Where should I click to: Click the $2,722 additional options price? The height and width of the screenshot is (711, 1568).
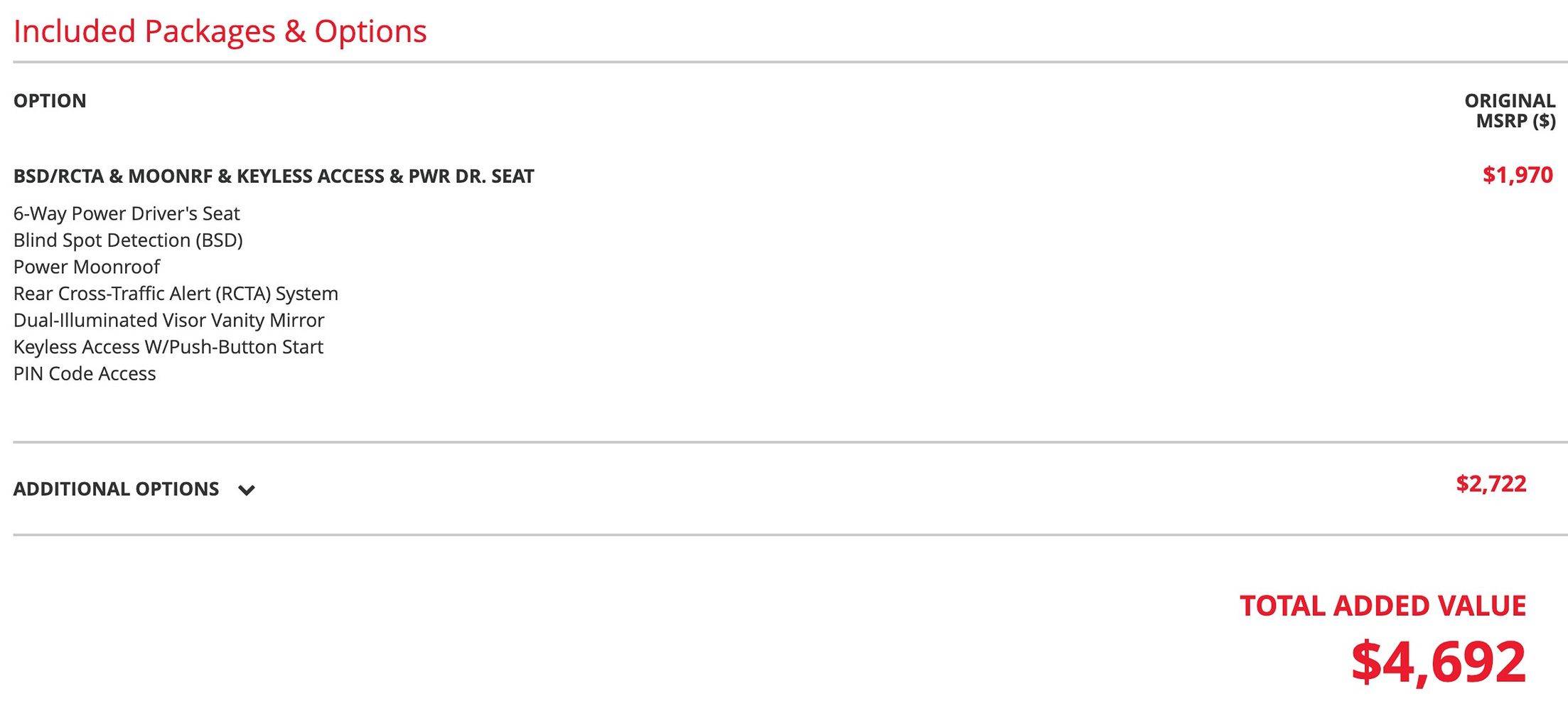click(1491, 484)
